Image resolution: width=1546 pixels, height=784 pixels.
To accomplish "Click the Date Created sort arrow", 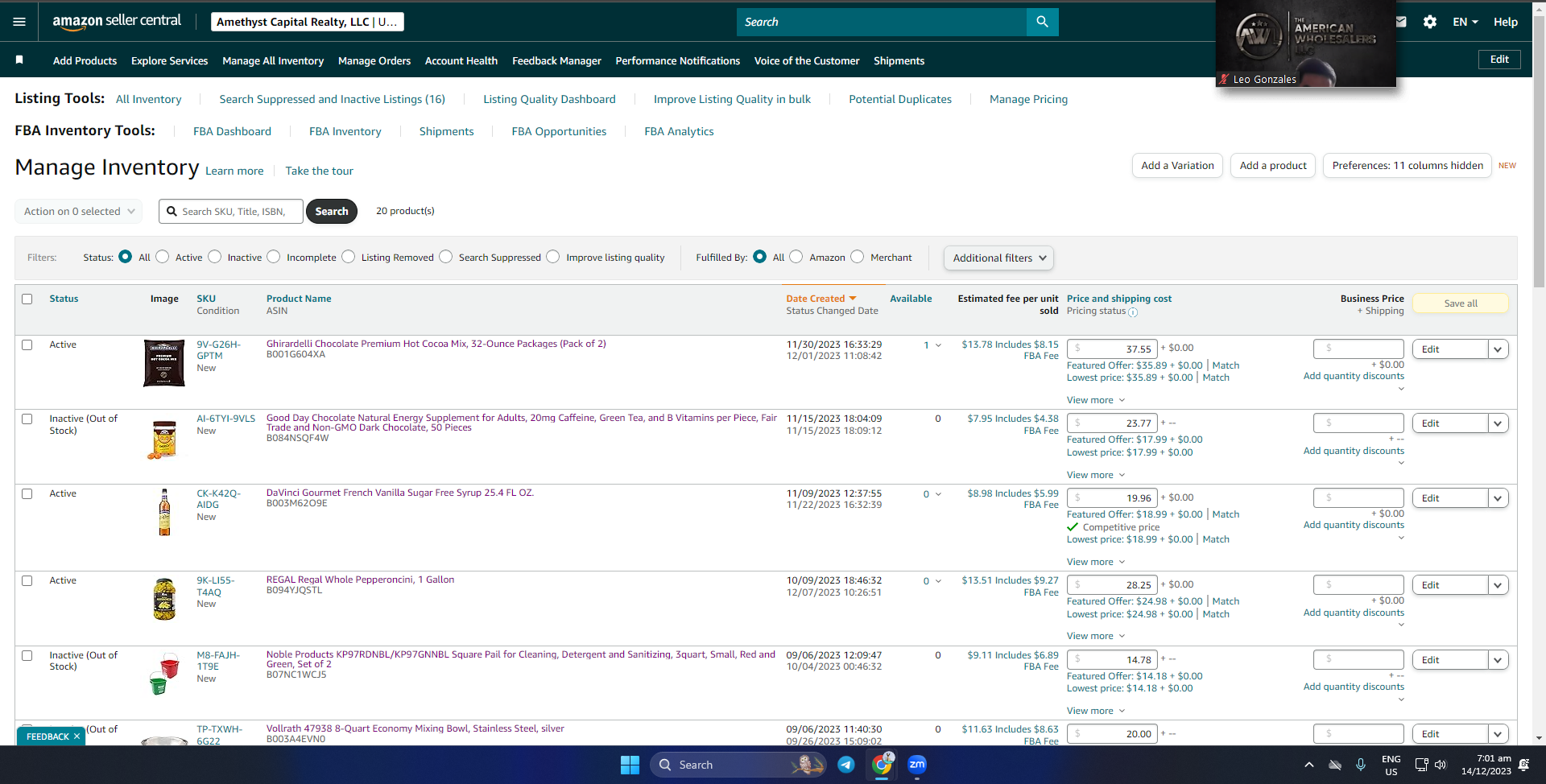I will pos(853,299).
